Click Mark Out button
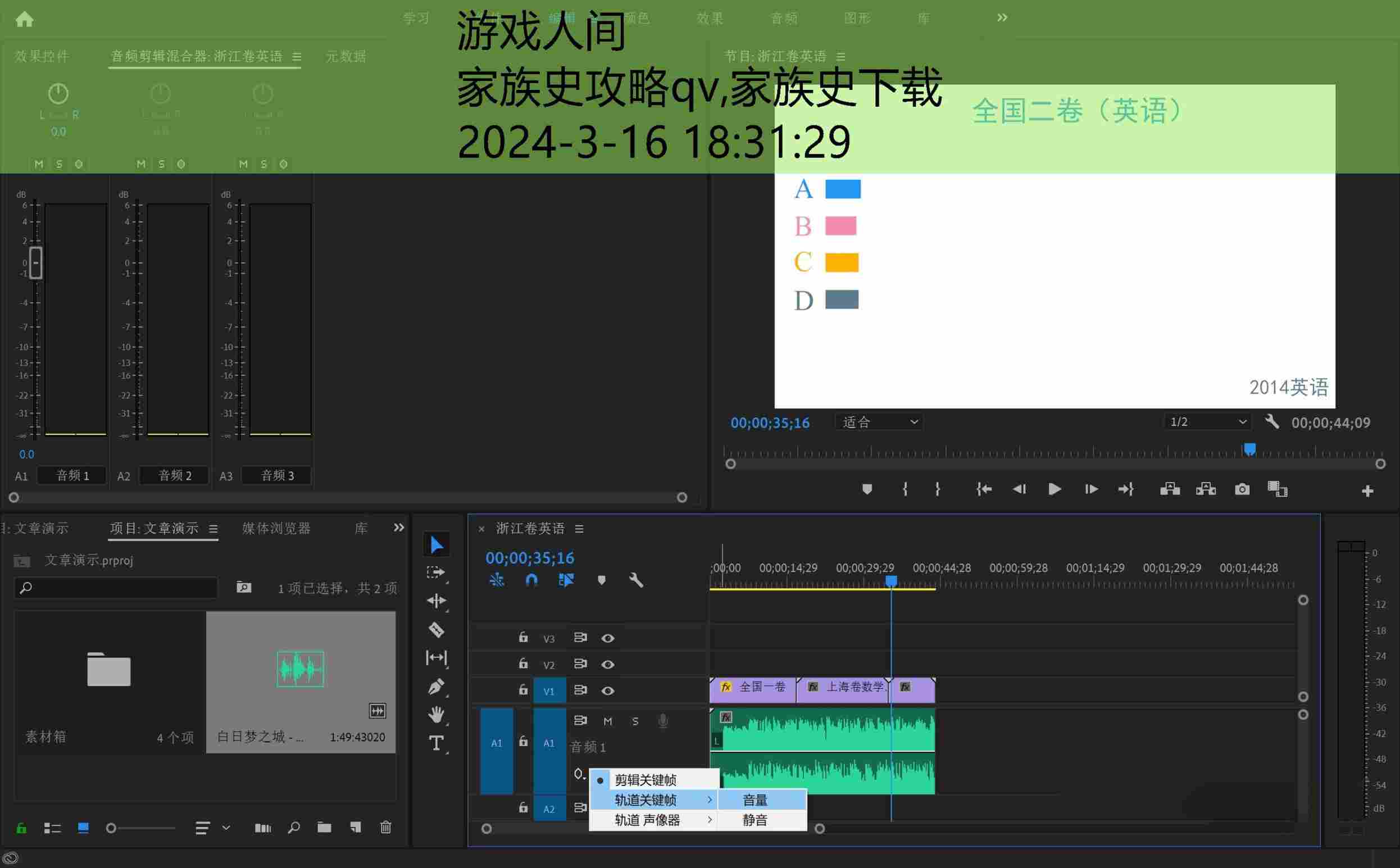Screen dimensions: 1400x868 click(x=937, y=489)
